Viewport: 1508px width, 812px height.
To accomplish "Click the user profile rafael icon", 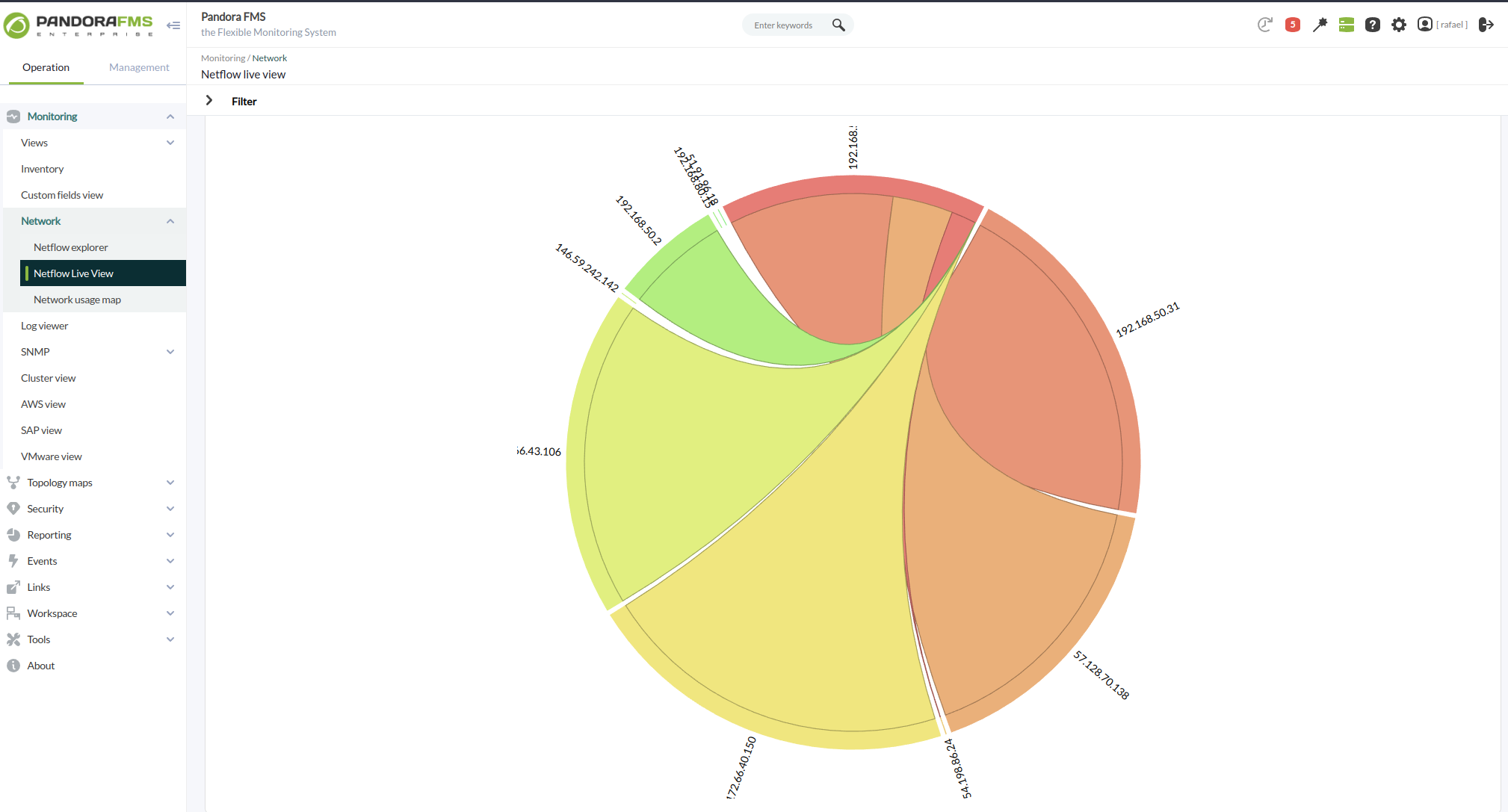I will pyautogui.click(x=1424, y=24).
